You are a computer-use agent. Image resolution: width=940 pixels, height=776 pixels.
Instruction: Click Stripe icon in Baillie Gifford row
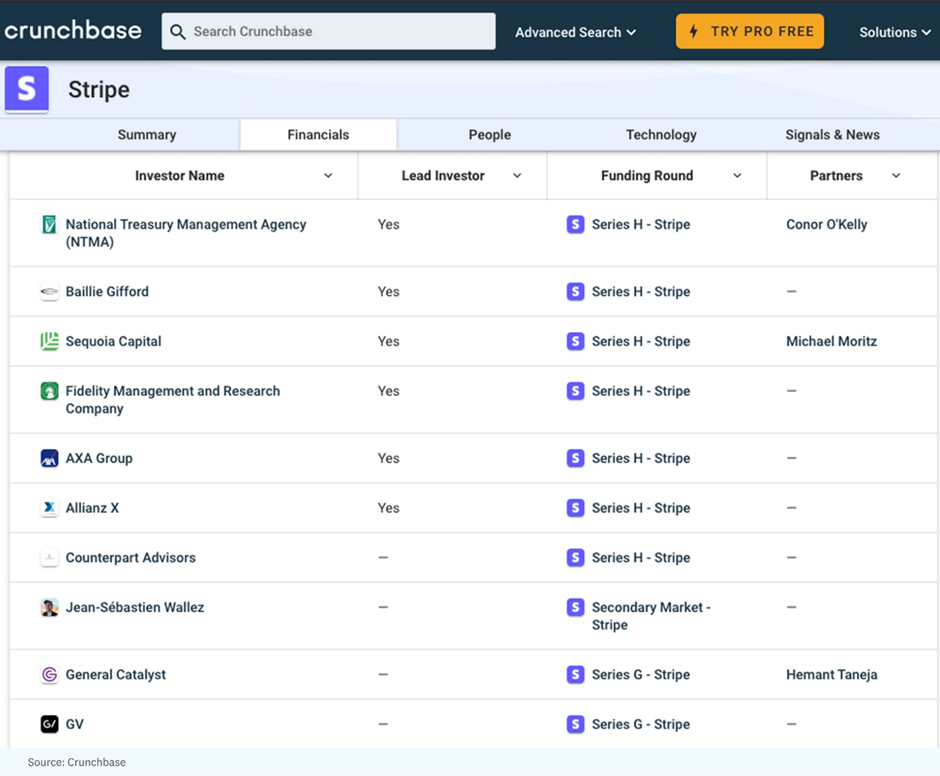click(576, 291)
